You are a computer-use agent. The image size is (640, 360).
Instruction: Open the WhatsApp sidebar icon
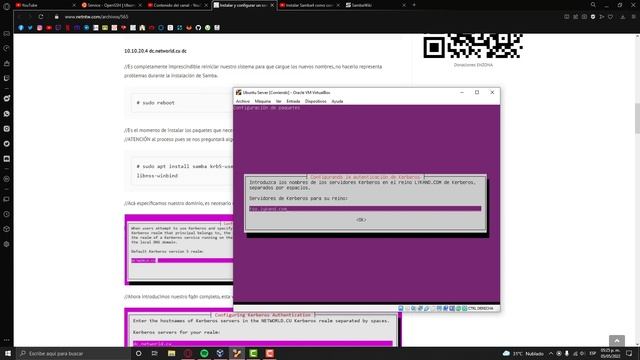tap(7, 113)
